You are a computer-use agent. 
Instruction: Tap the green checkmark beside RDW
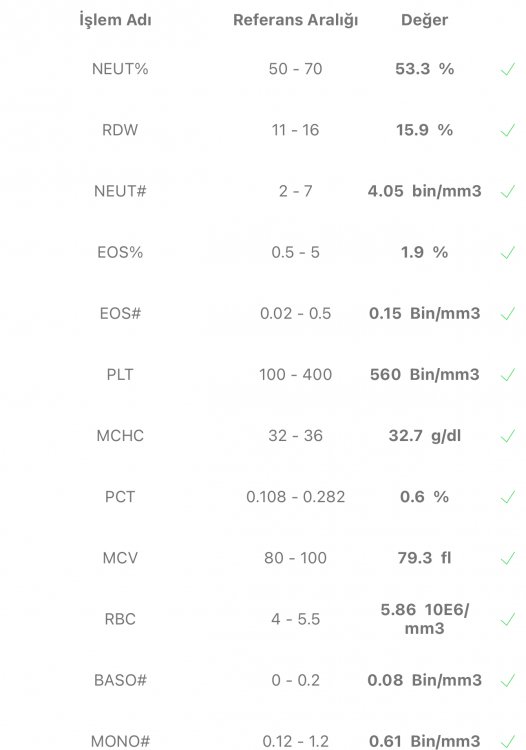click(x=507, y=130)
